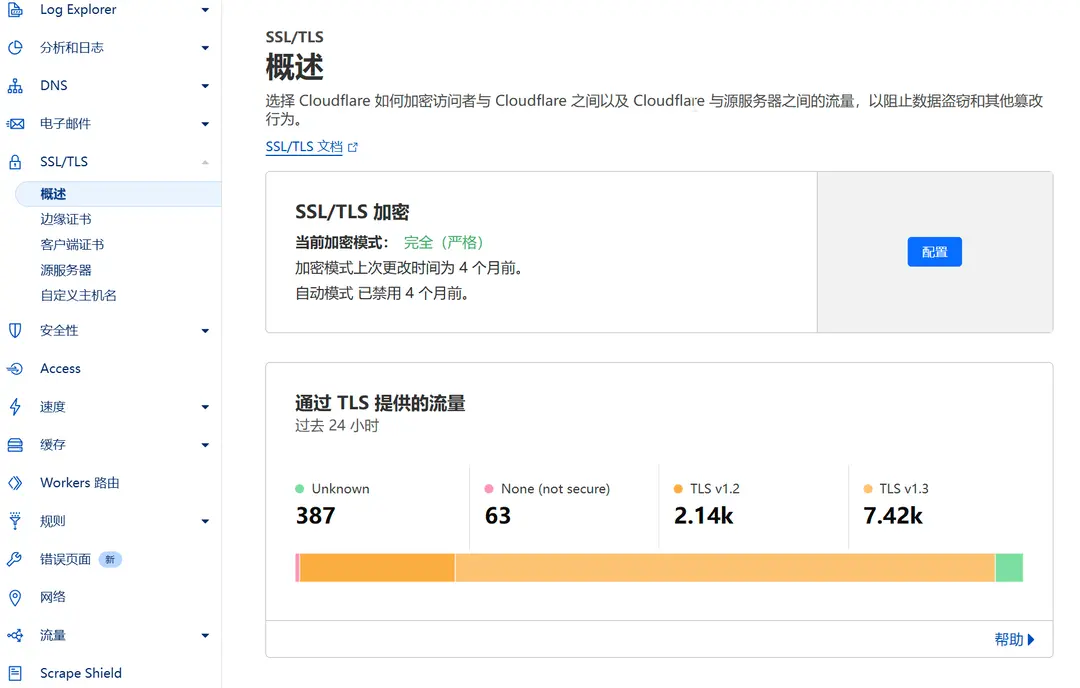Open the 网络 location pin icon
This screenshot has width=1080, height=688.
tap(16, 596)
